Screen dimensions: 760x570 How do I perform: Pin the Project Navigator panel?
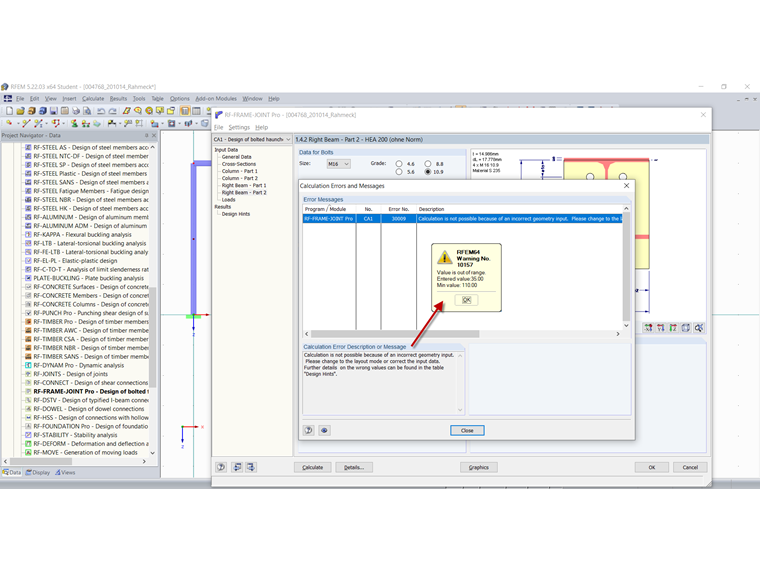[x=146, y=136]
